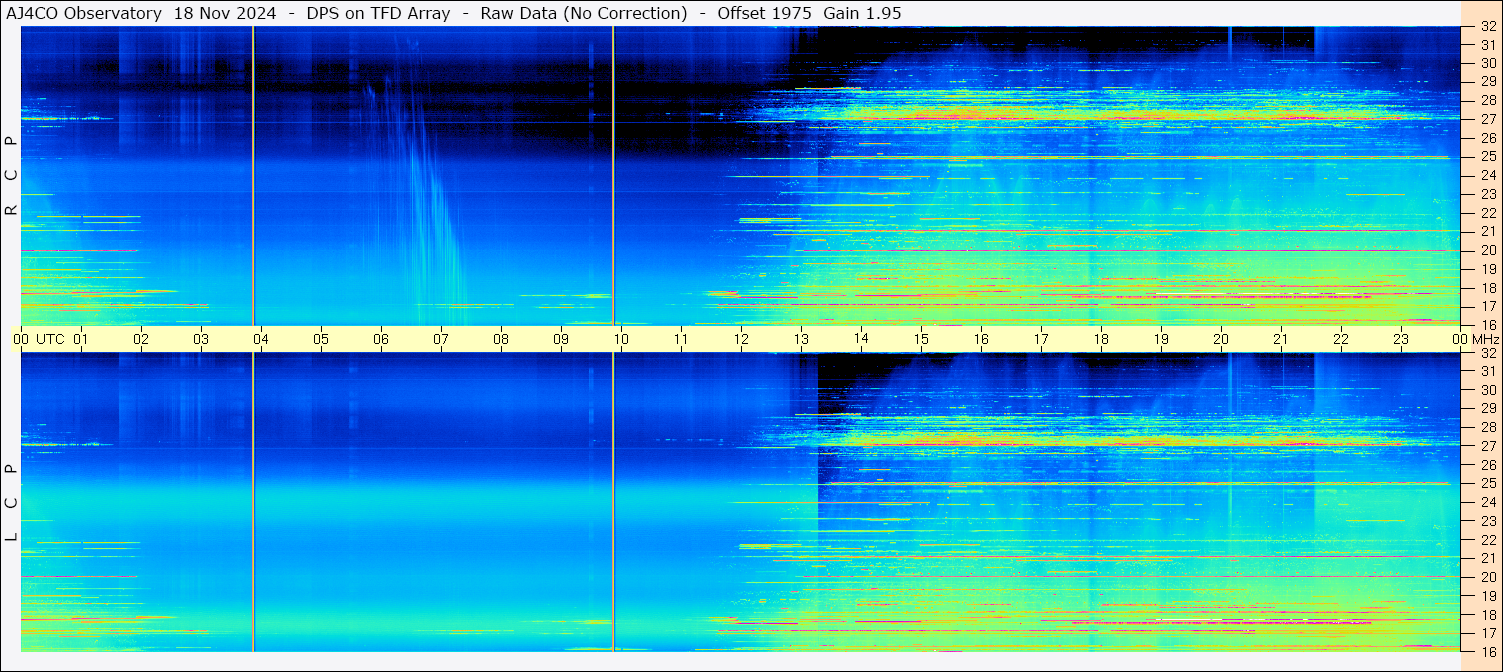This screenshot has height=672, width=1503.
Task: Select hour '21' on the time axis
Action: [1281, 339]
